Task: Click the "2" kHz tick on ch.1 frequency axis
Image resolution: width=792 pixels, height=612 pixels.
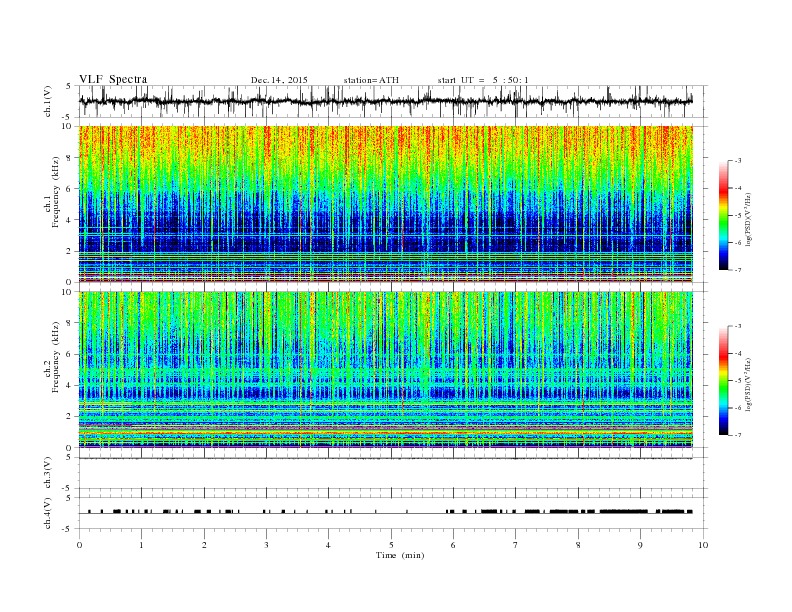Action: (x=69, y=251)
